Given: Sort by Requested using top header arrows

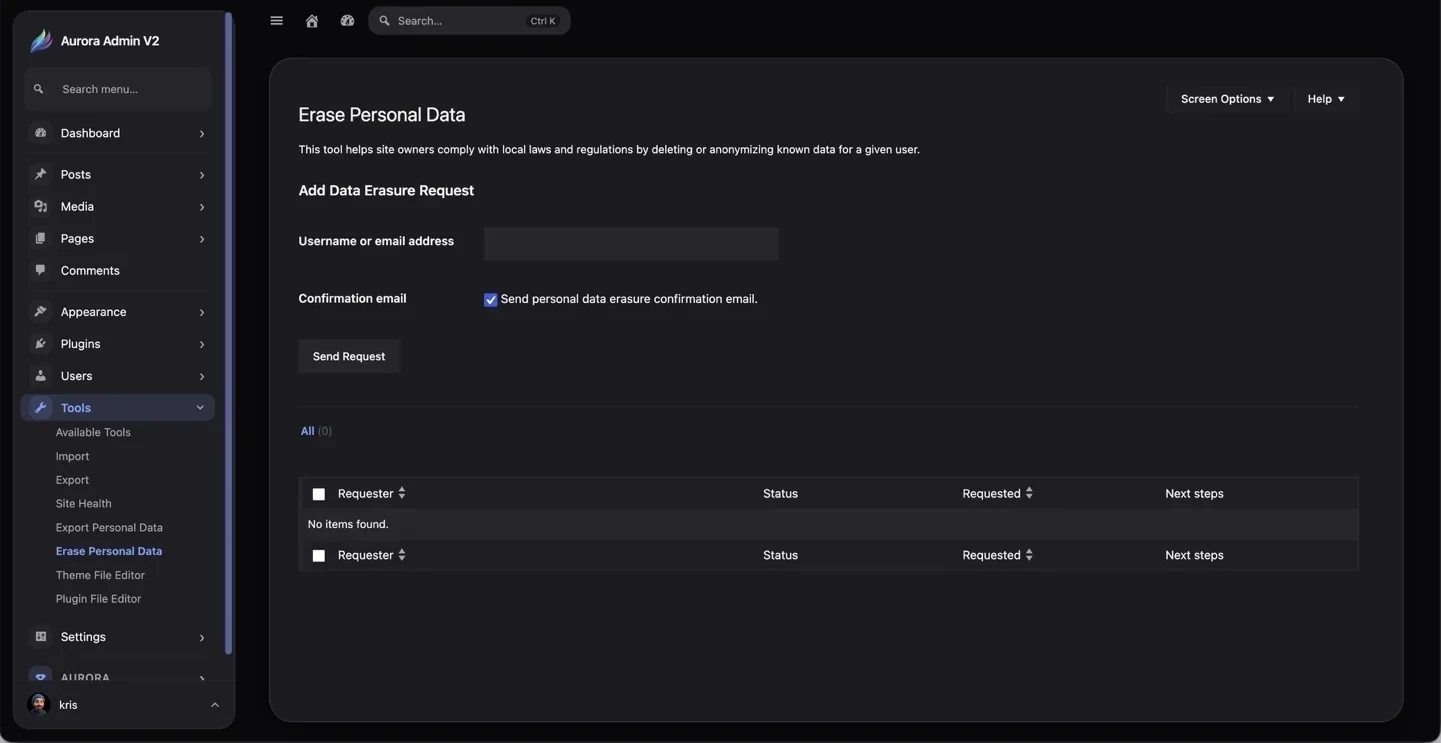Looking at the screenshot, I should (1029, 493).
